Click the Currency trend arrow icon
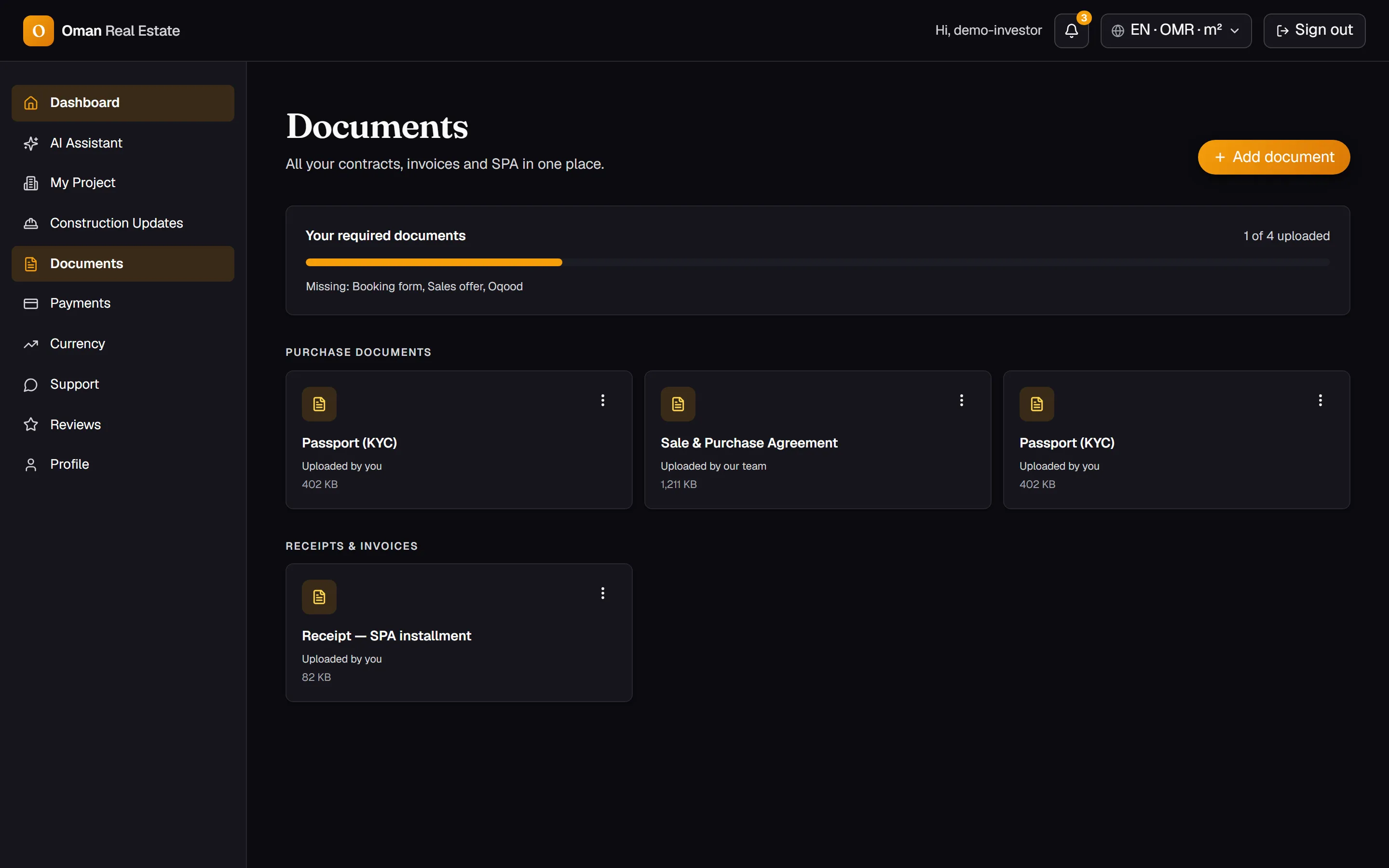1389x868 pixels. pyautogui.click(x=31, y=344)
